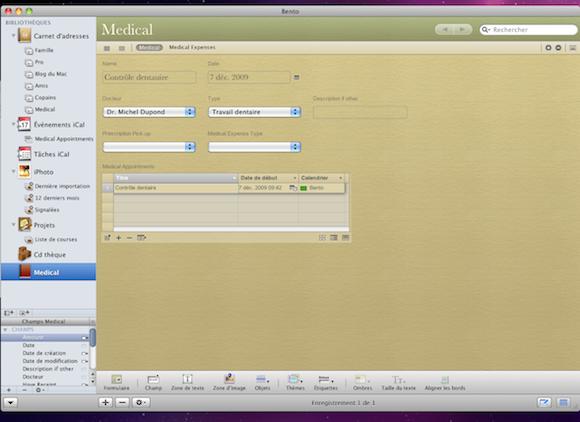Open the Thèmes chooser

point(295,382)
